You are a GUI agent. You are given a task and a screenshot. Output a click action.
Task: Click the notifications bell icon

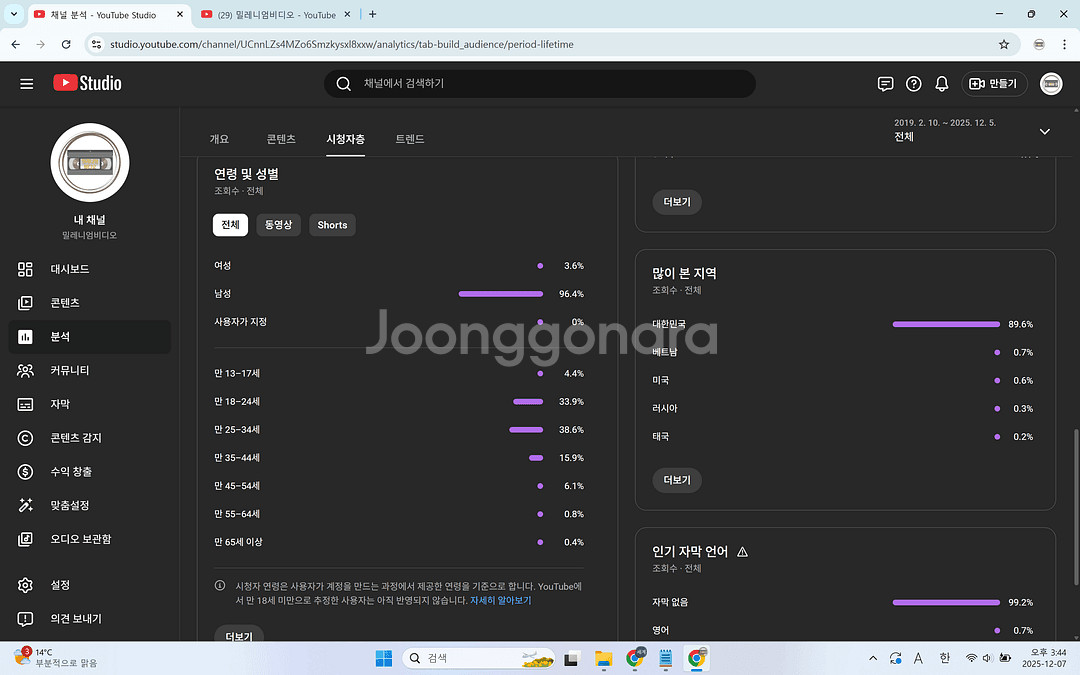click(x=941, y=84)
